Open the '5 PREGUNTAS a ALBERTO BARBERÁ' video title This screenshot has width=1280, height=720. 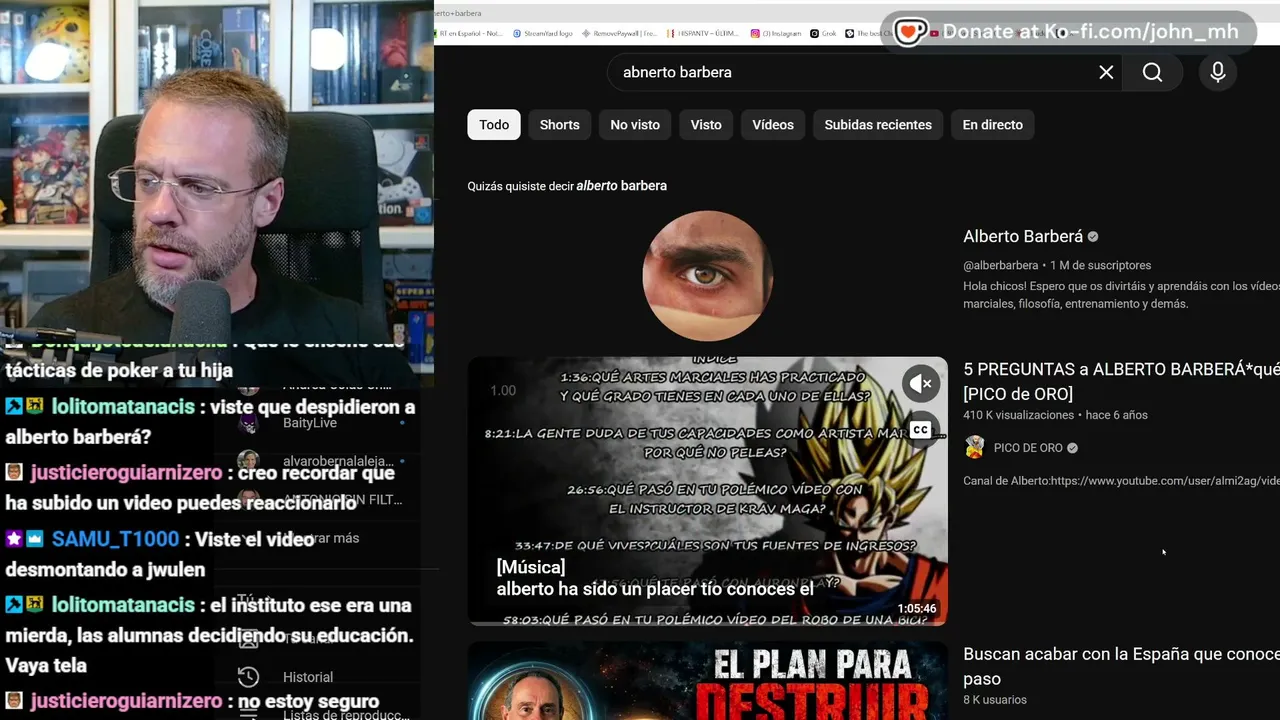[x=1121, y=382]
